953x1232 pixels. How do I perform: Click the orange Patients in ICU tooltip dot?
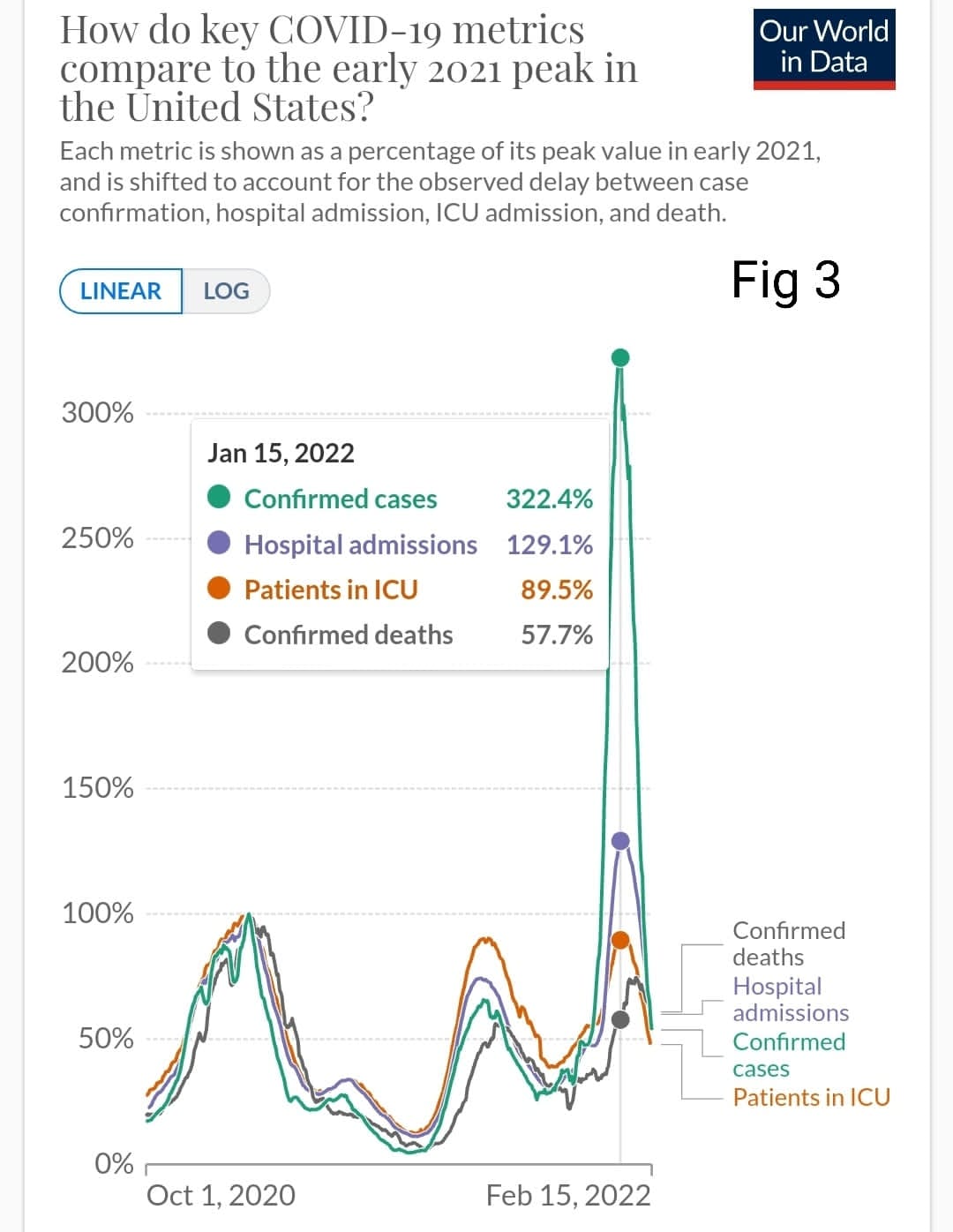coord(219,589)
